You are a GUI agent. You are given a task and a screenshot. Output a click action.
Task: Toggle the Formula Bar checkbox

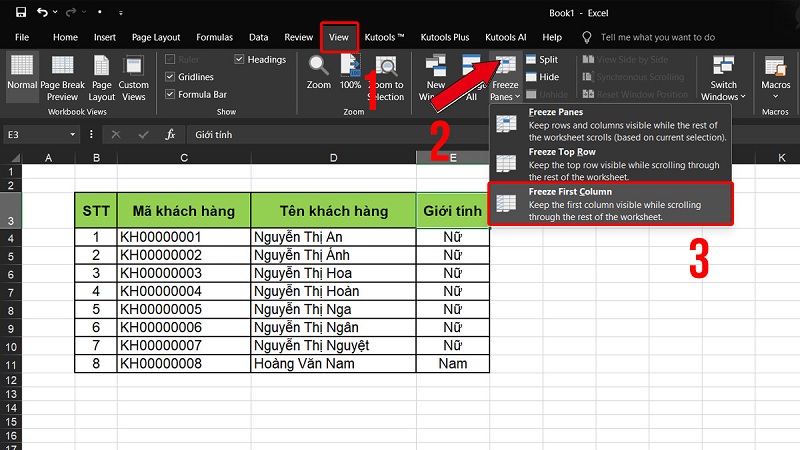[196, 94]
